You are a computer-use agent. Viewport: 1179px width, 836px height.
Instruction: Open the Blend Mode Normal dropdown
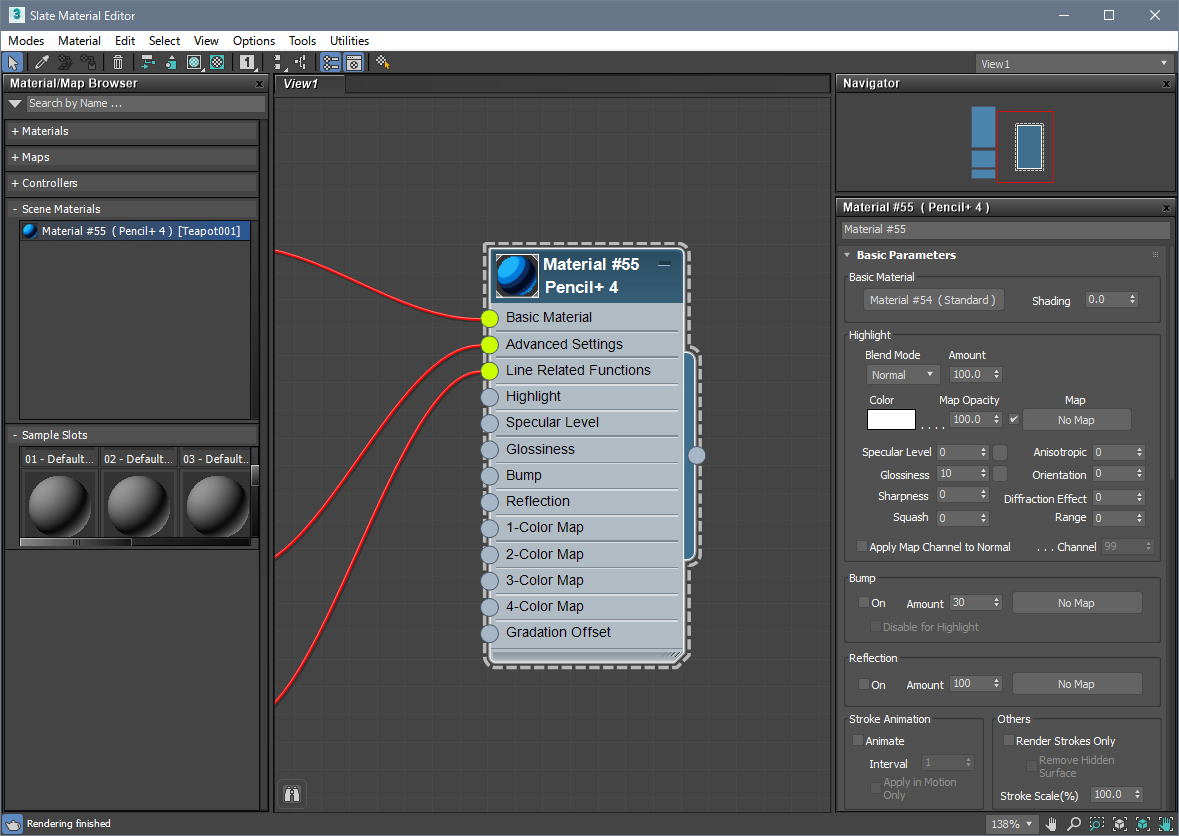coord(902,375)
